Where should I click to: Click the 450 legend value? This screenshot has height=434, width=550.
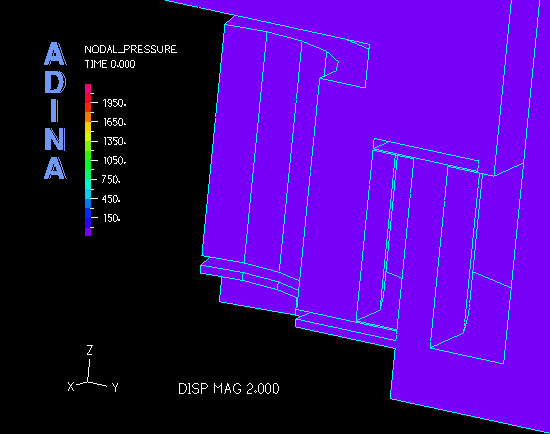point(111,199)
